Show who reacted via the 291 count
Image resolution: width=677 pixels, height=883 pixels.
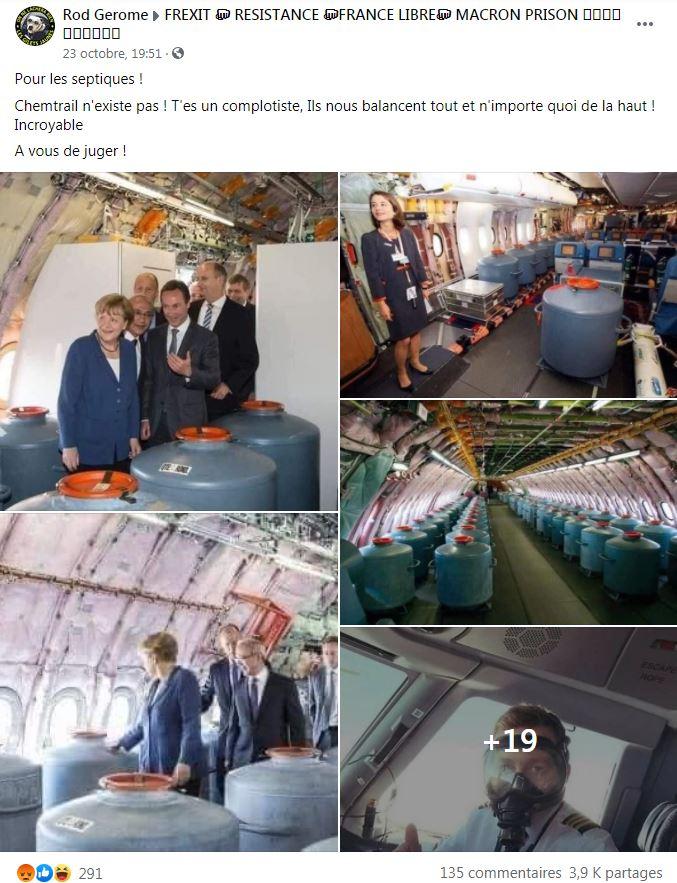tap(90, 873)
